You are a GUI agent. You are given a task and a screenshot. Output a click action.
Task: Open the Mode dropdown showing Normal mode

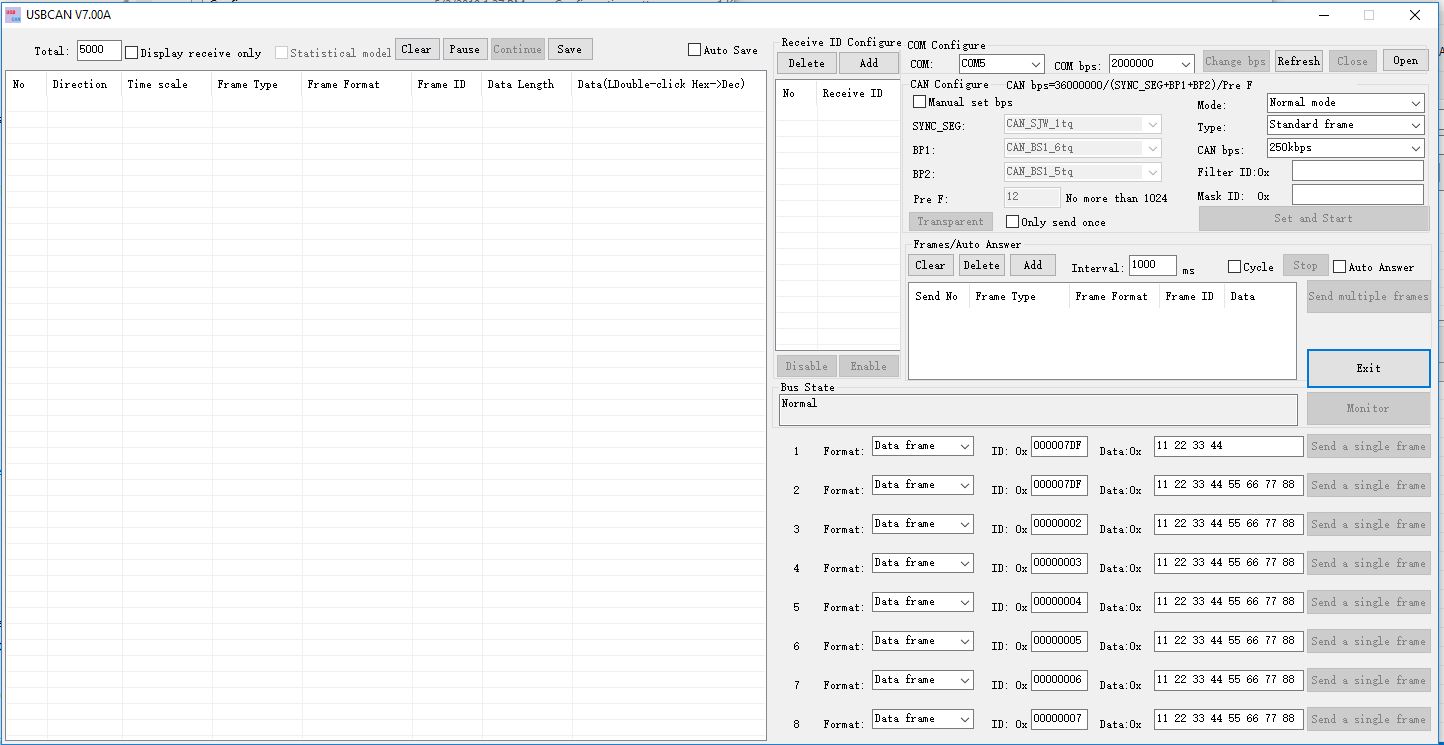[x=1345, y=103]
